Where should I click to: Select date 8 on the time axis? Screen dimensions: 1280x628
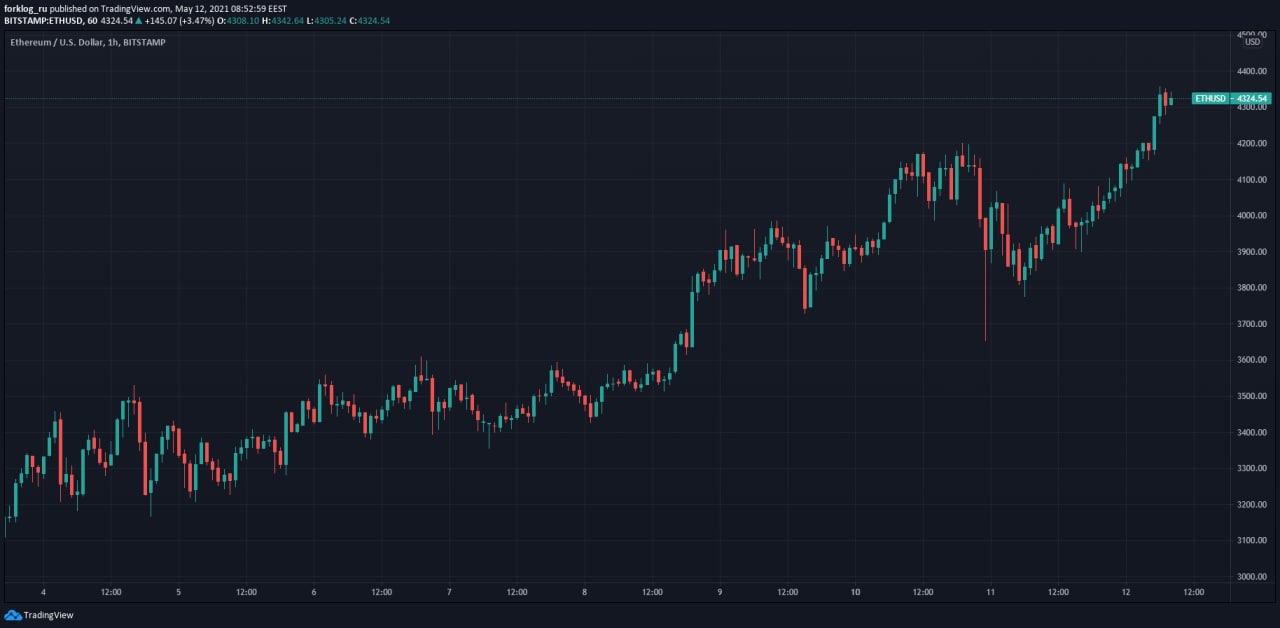585,592
